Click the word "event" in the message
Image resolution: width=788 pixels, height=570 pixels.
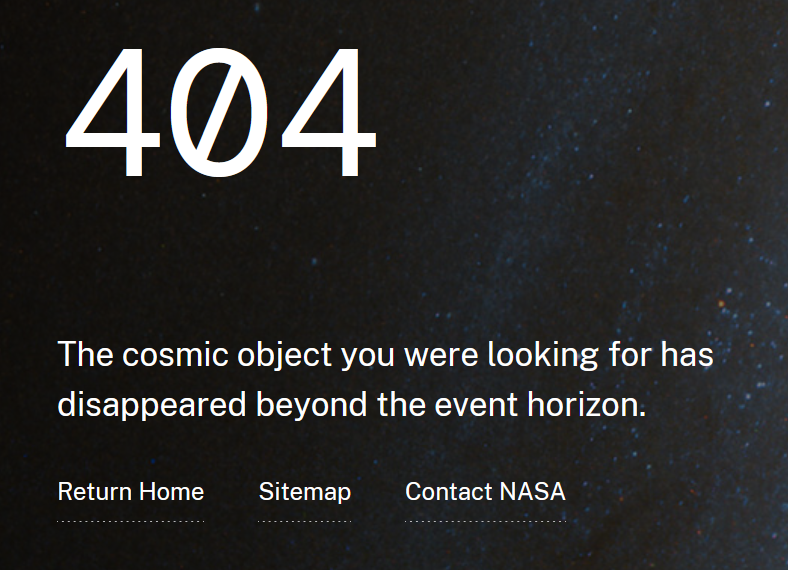coord(465,405)
